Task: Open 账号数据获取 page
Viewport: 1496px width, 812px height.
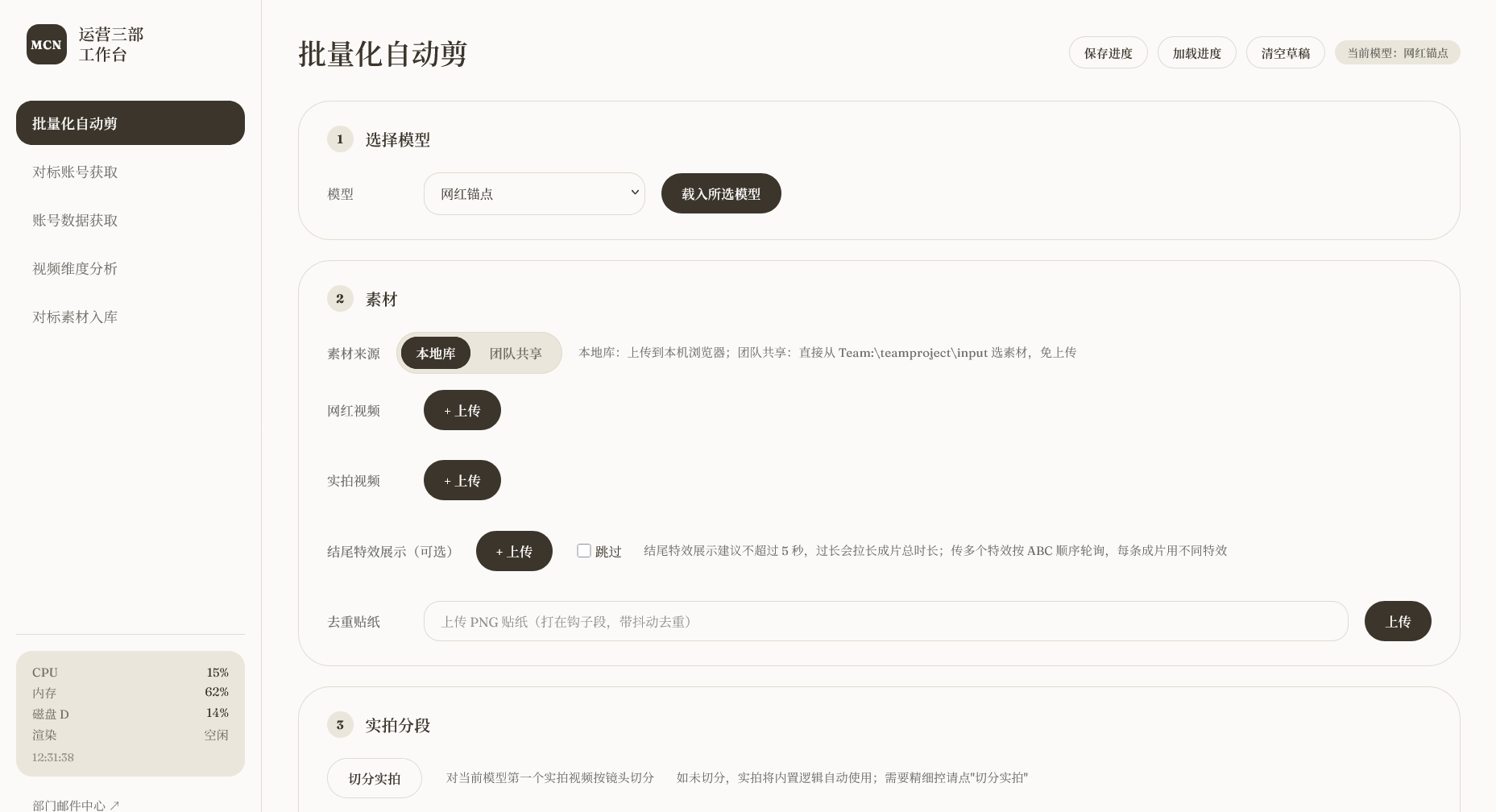Action: click(x=131, y=220)
